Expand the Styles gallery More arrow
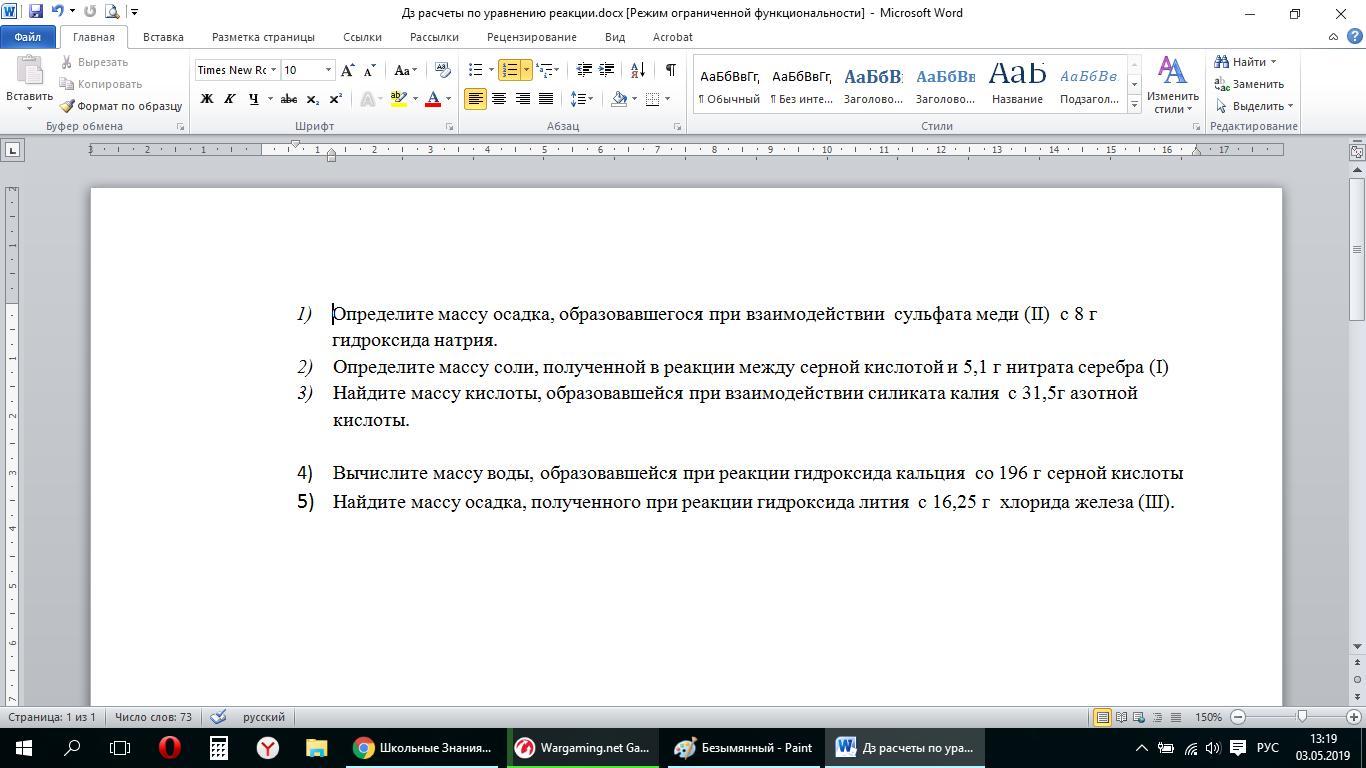Viewport: 1366px width, 768px height. [1134, 104]
